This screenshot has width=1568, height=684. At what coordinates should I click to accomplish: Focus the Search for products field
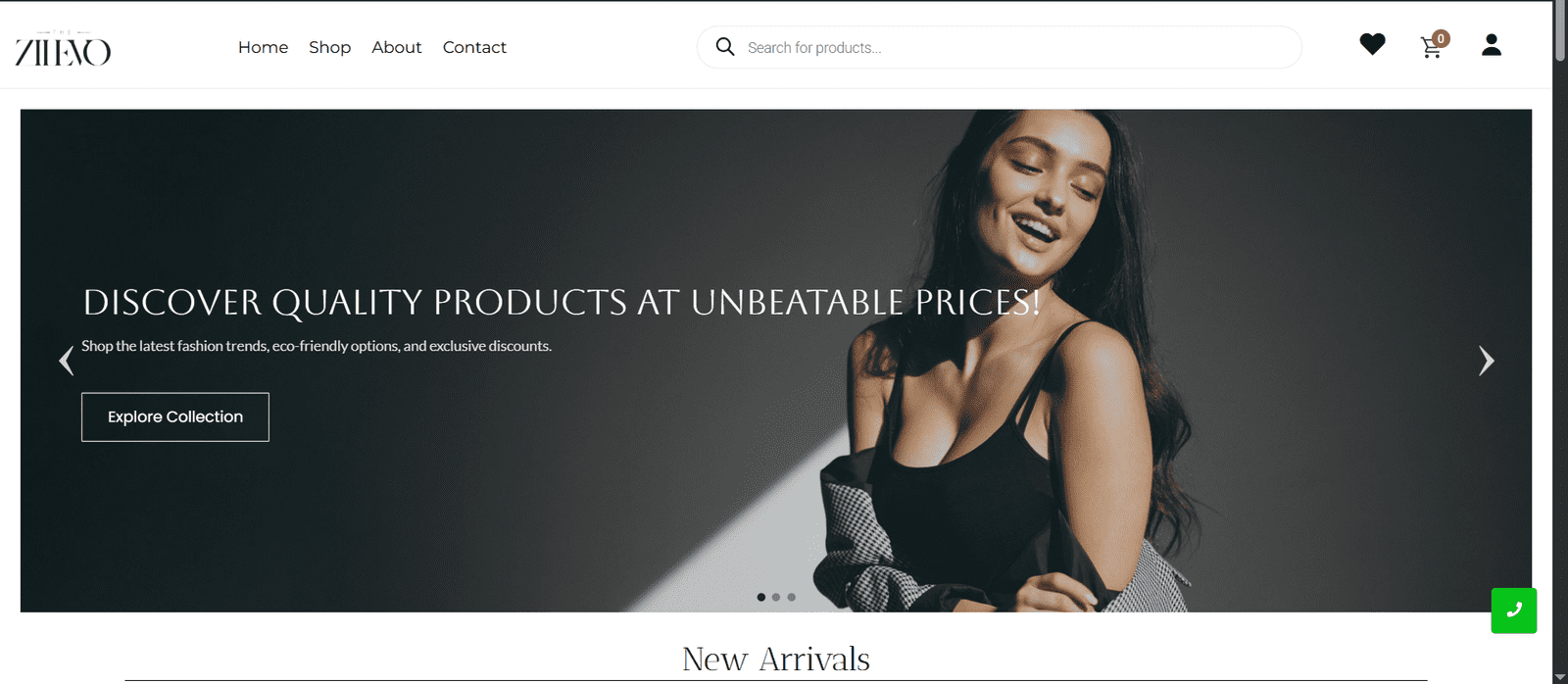(x=1019, y=47)
